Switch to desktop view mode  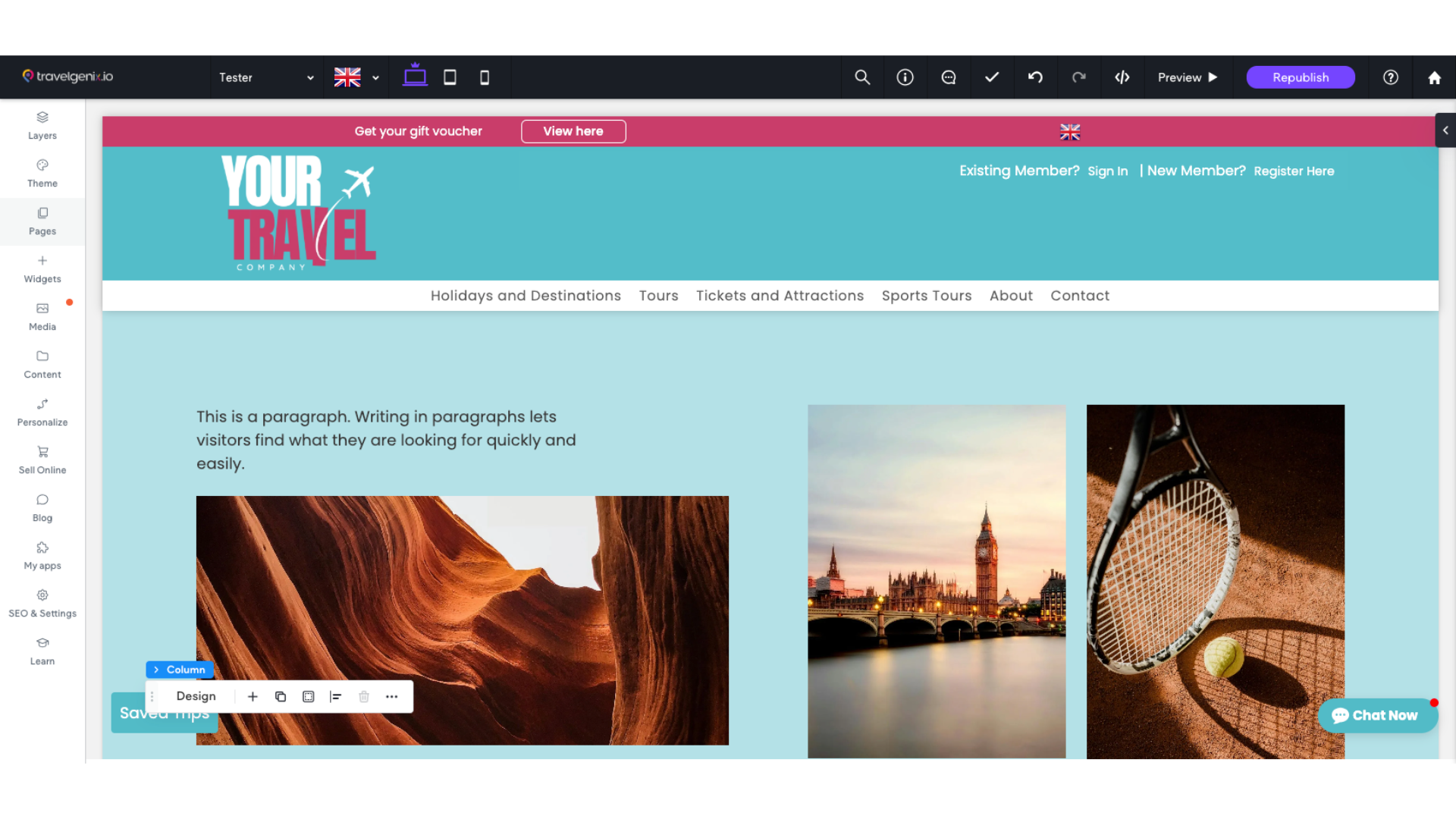tap(415, 77)
